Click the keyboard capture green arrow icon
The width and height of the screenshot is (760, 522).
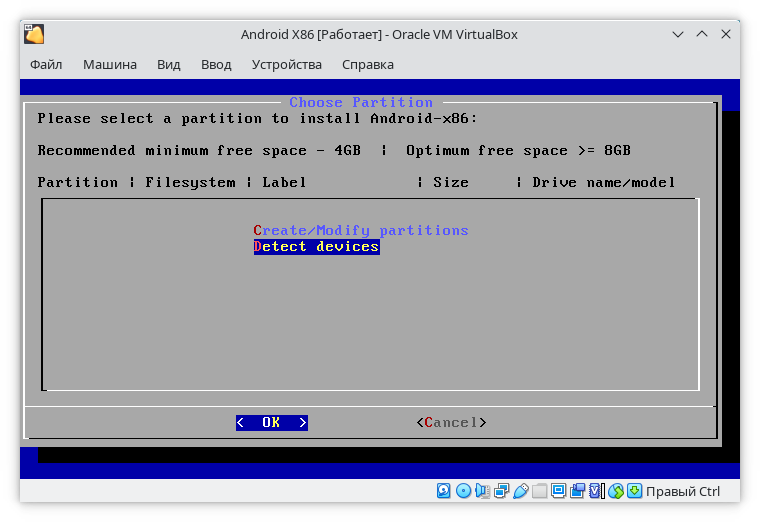[635, 491]
